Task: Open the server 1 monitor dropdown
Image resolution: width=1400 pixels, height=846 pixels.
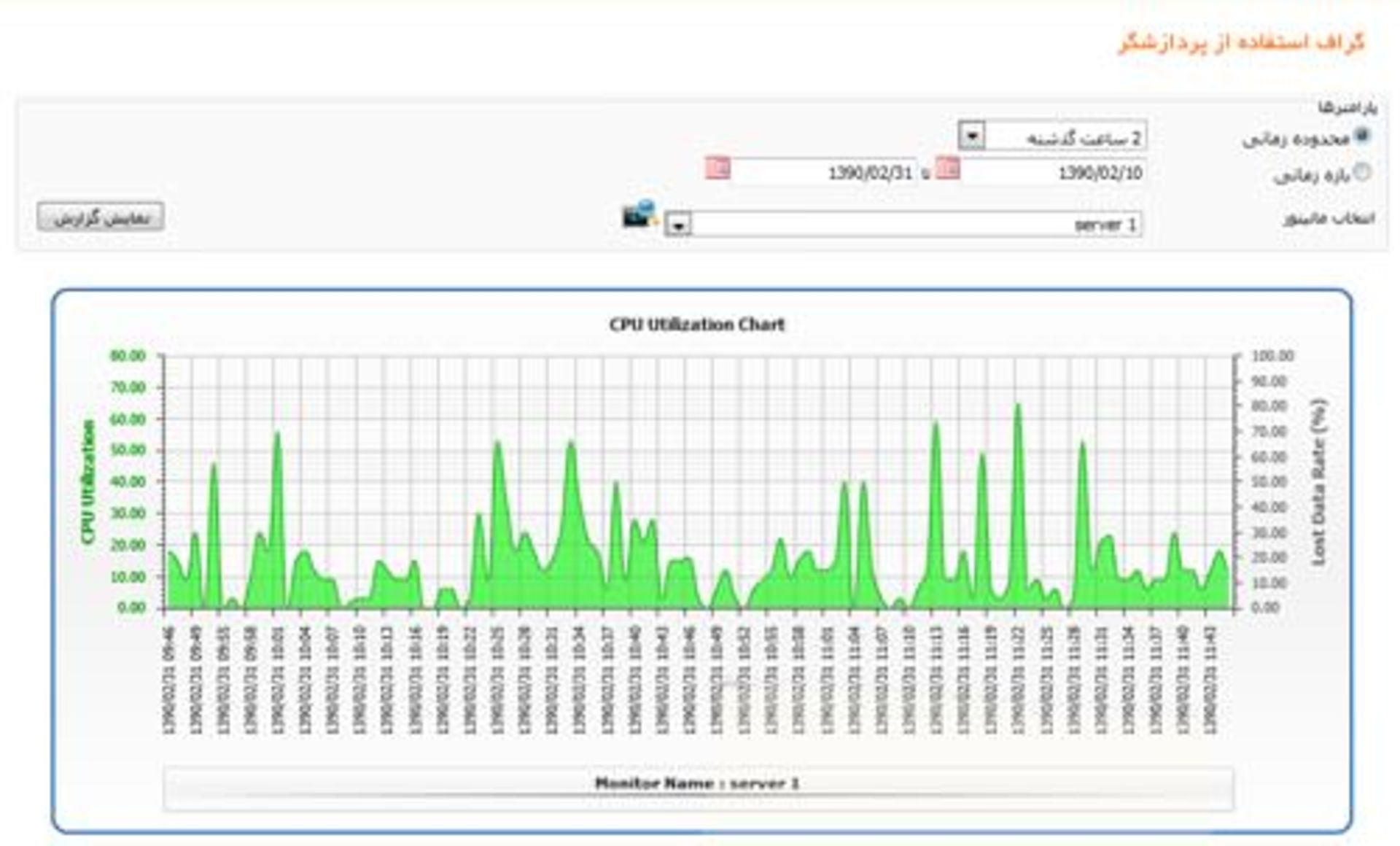Action: point(678,225)
